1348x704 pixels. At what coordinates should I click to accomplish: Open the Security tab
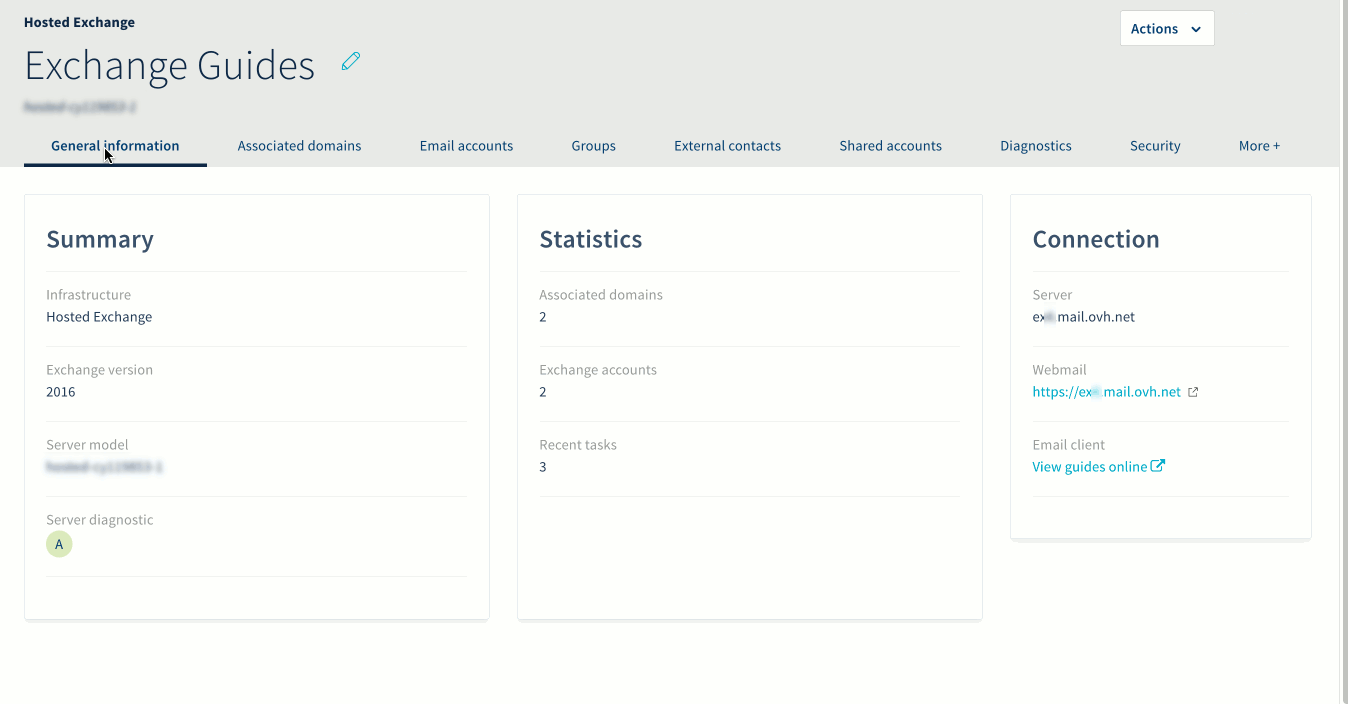click(1155, 146)
